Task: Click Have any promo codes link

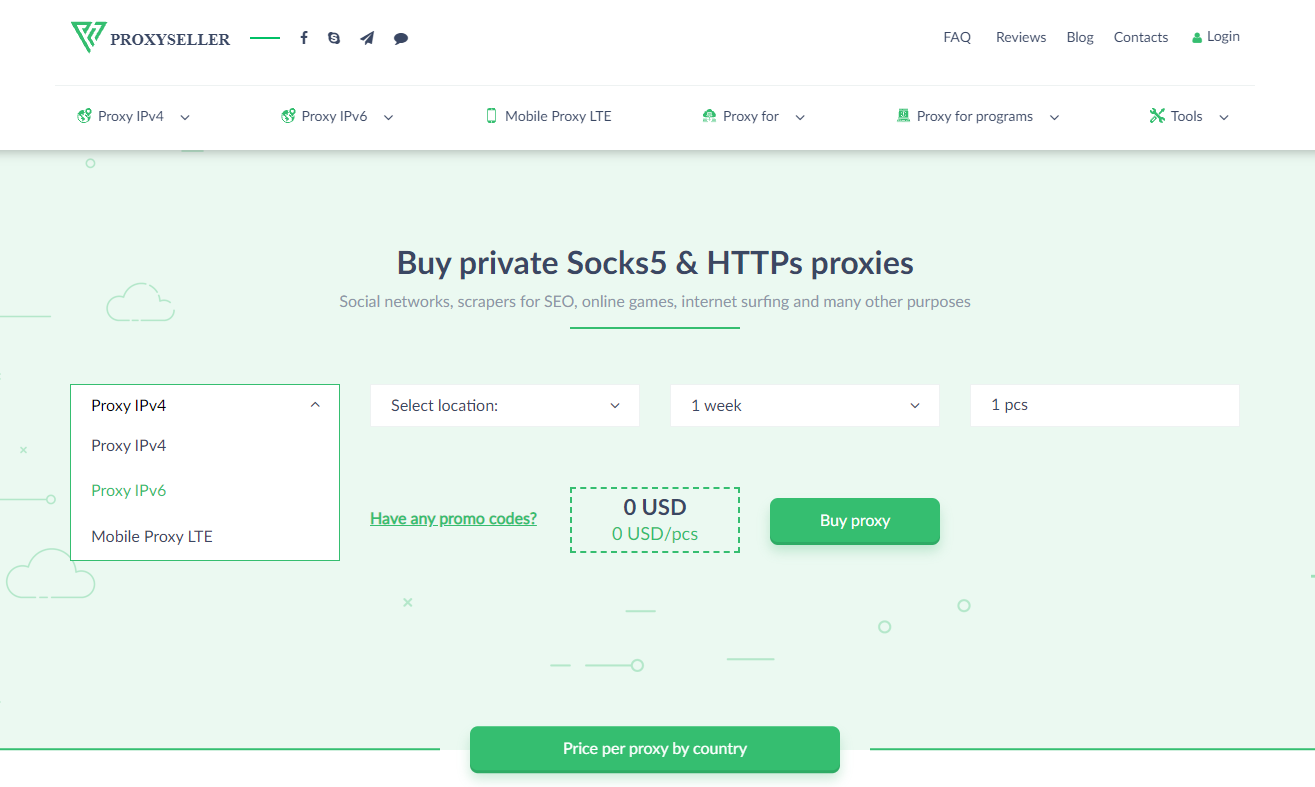Action: pyautogui.click(x=453, y=518)
